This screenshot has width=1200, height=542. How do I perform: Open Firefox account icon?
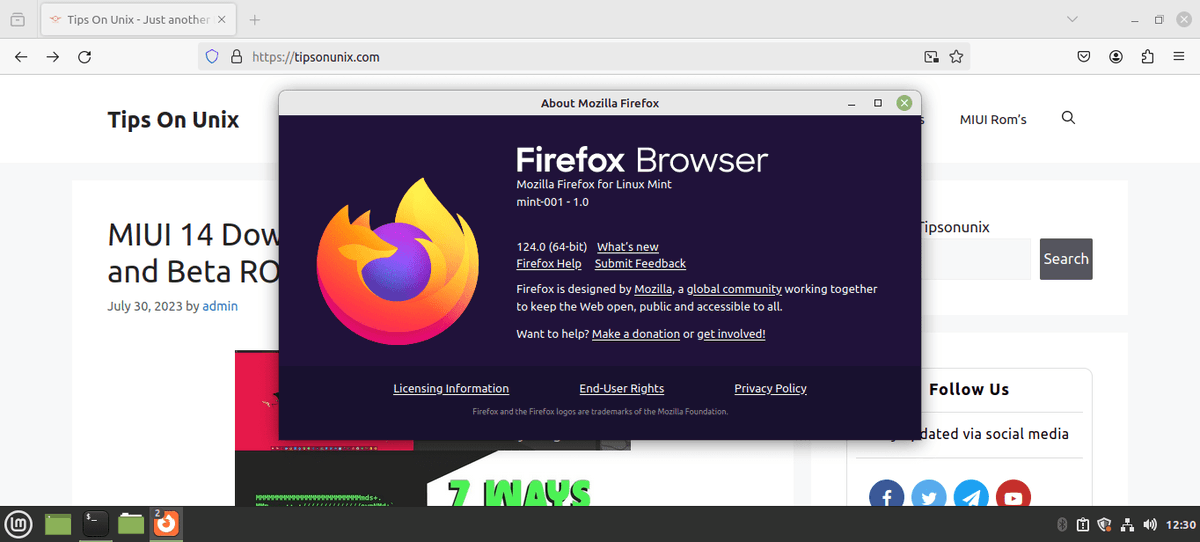[x=1116, y=57]
